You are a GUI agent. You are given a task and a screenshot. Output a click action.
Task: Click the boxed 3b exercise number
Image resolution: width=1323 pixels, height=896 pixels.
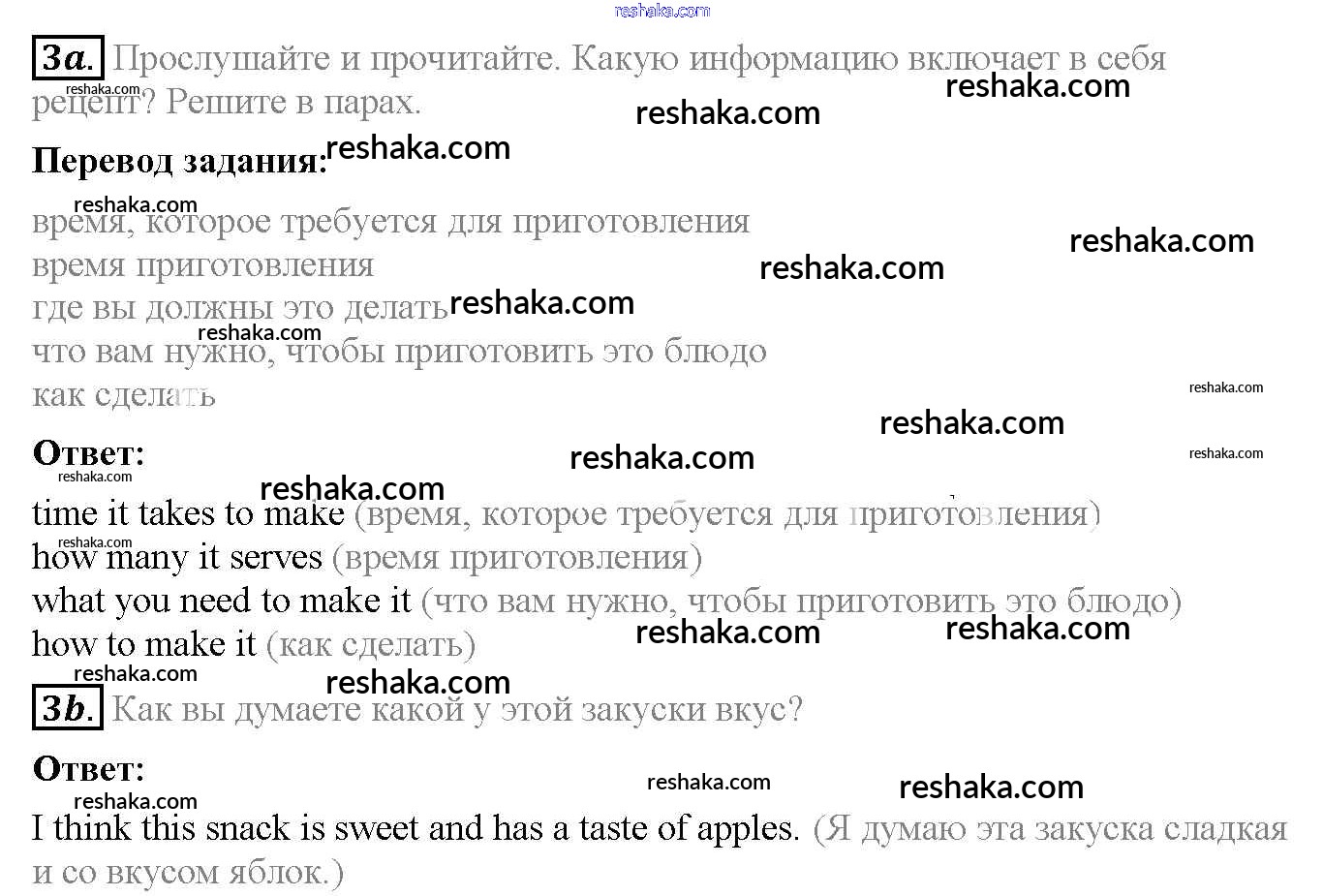(x=68, y=708)
